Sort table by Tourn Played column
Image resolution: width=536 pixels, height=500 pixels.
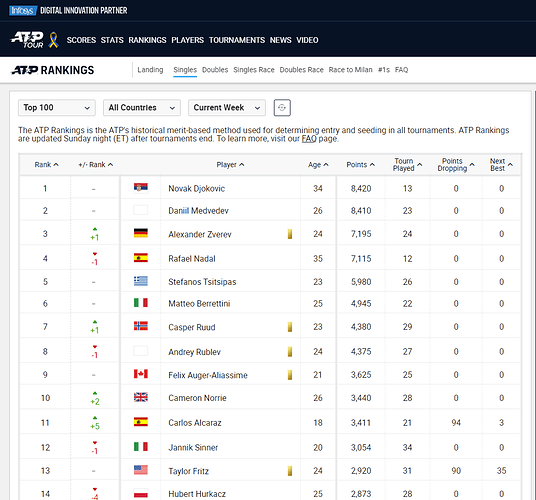(x=407, y=165)
